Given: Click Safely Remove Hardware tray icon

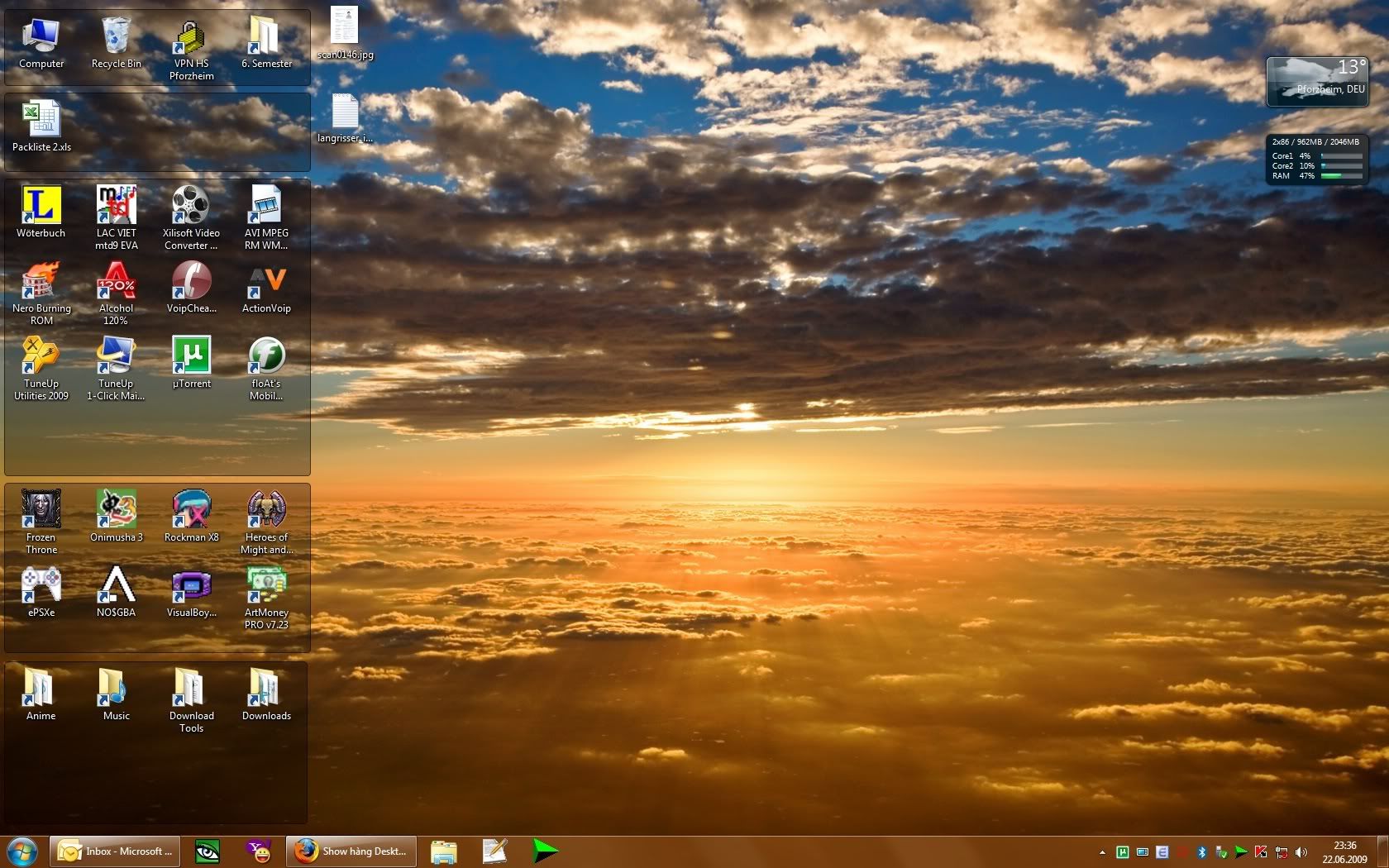Looking at the screenshot, I should (1221, 852).
